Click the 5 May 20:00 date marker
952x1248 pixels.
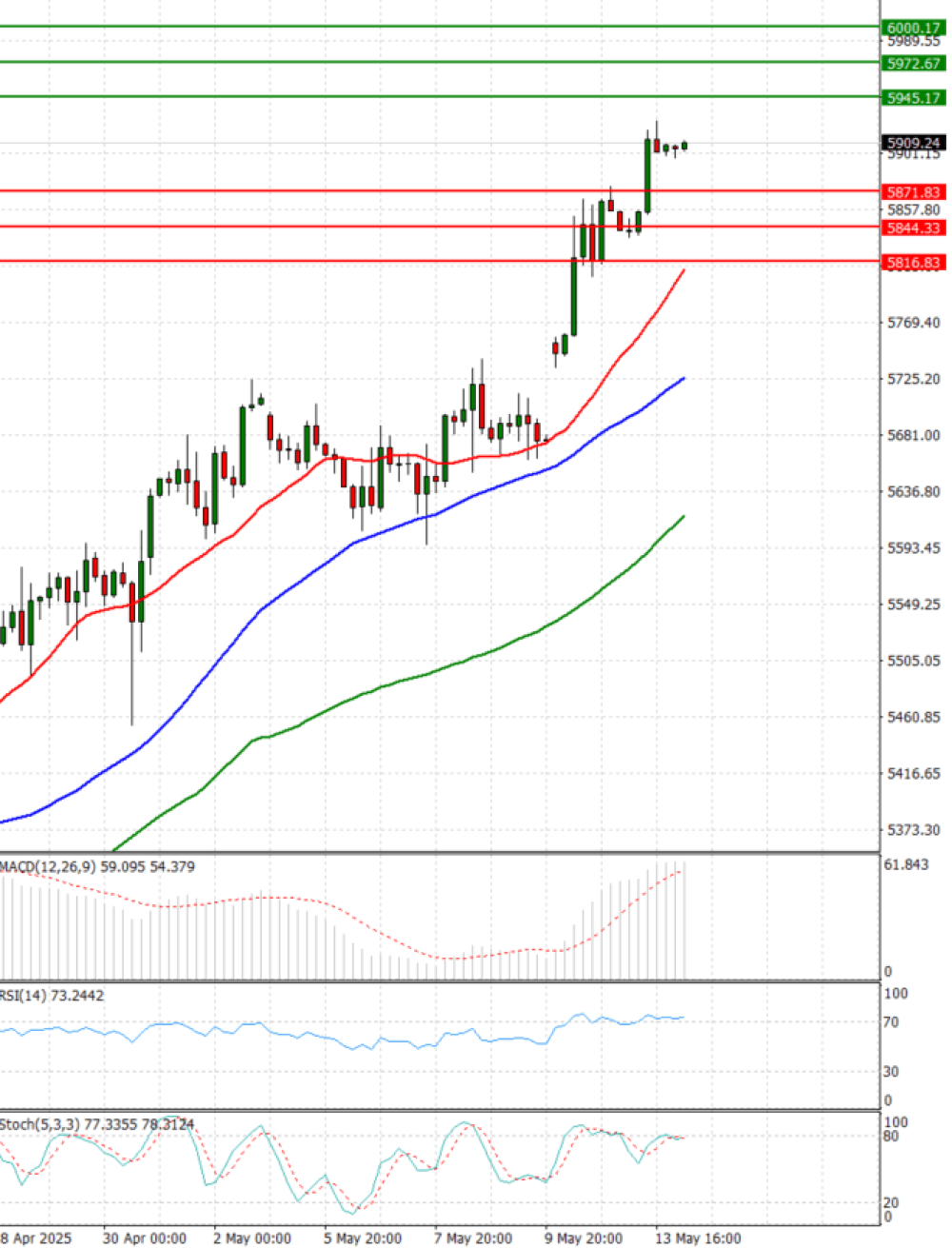tap(363, 1238)
